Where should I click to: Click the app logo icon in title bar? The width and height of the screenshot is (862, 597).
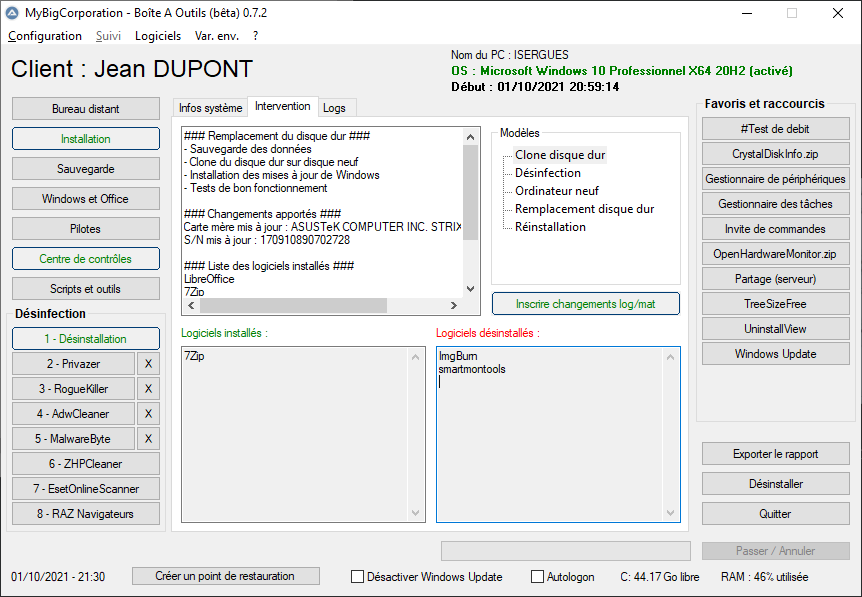click(12, 13)
